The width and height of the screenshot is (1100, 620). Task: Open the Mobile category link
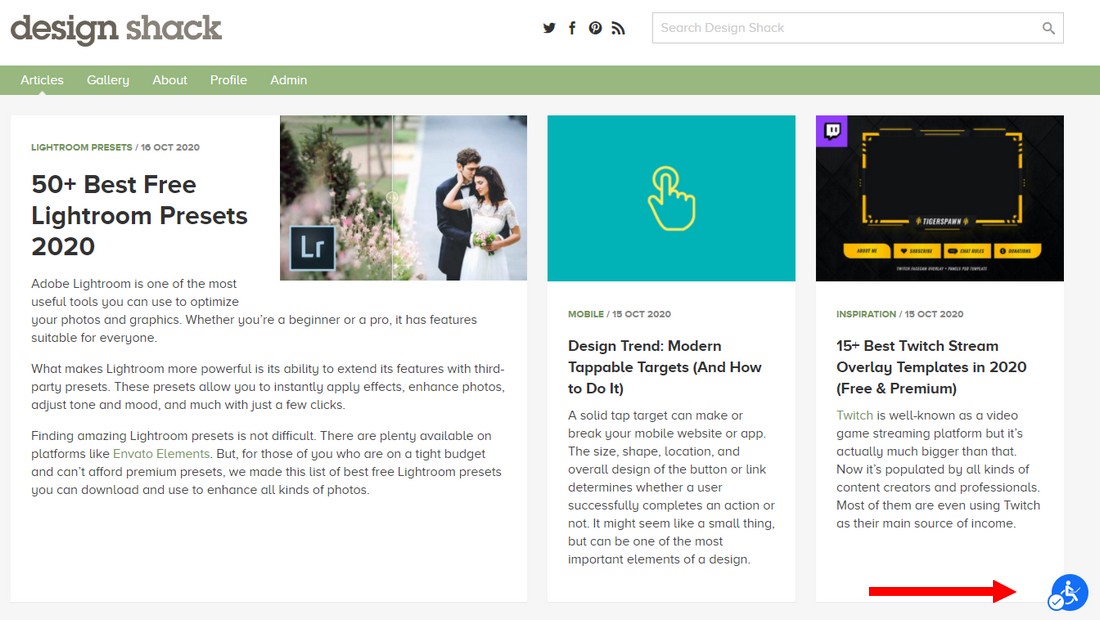(586, 314)
